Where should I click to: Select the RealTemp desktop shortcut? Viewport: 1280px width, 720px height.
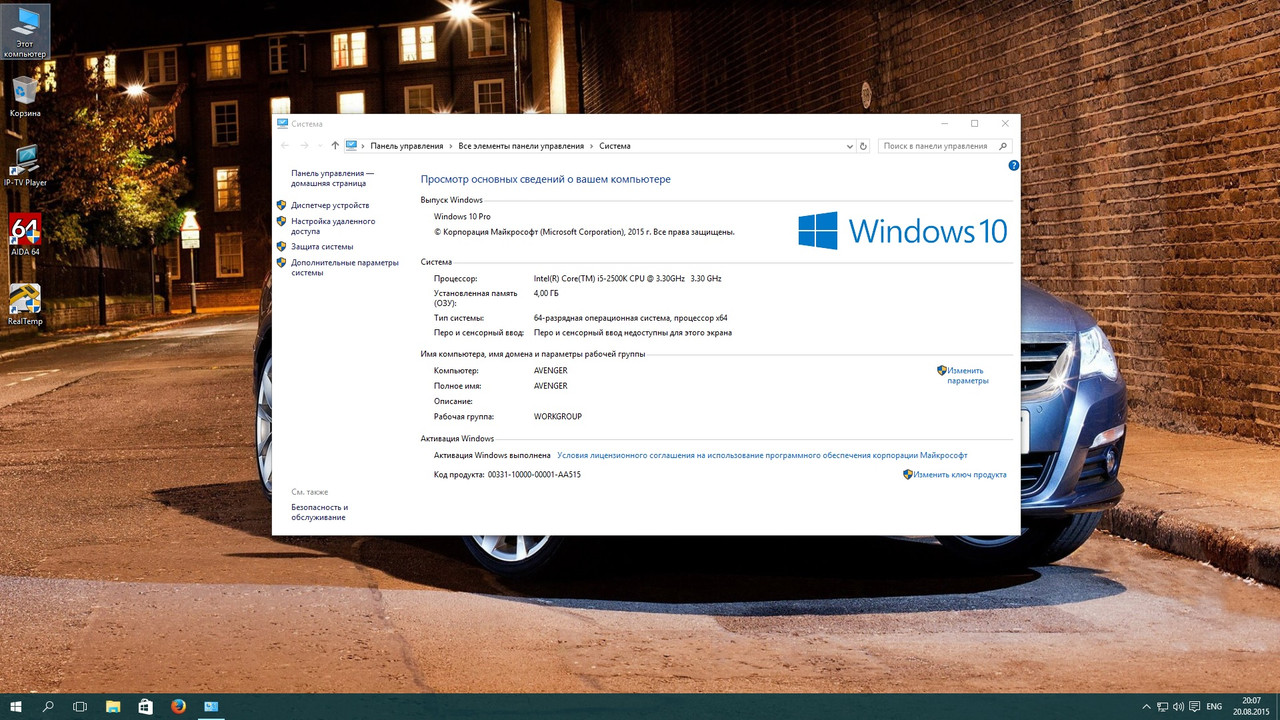[25, 304]
